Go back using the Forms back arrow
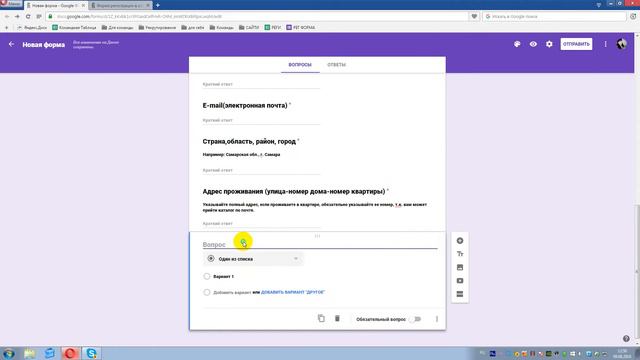The height and width of the screenshot is (360, 640). [x=11, y=44]
